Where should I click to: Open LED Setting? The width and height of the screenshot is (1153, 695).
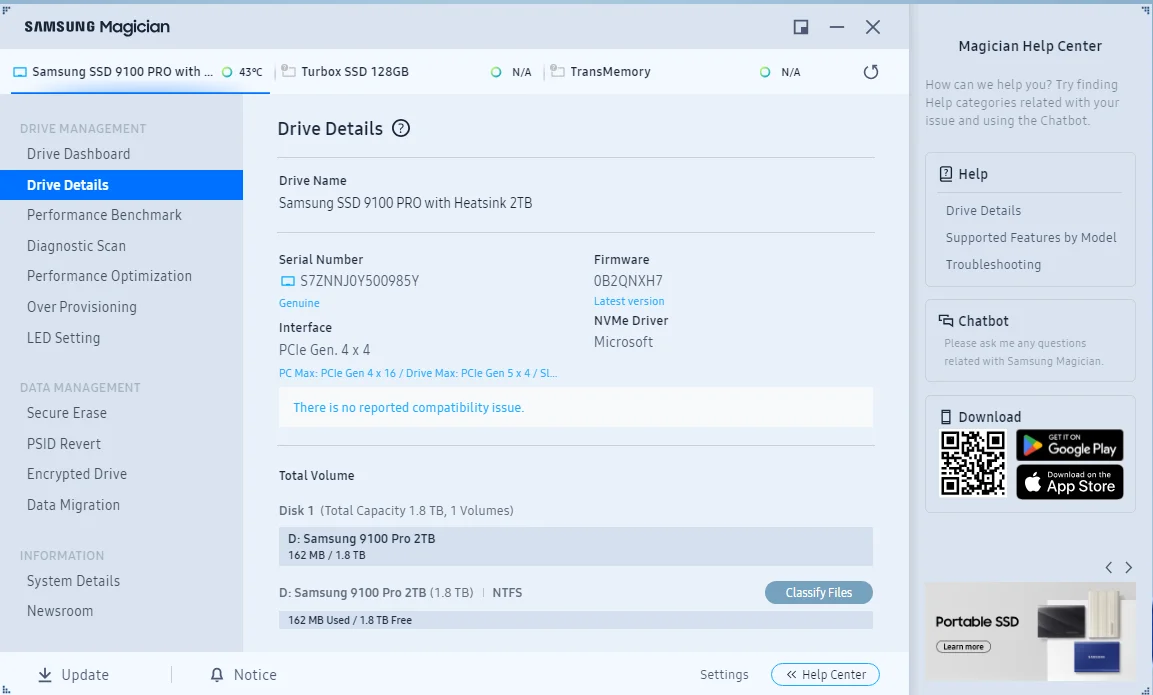click(63, 338)
